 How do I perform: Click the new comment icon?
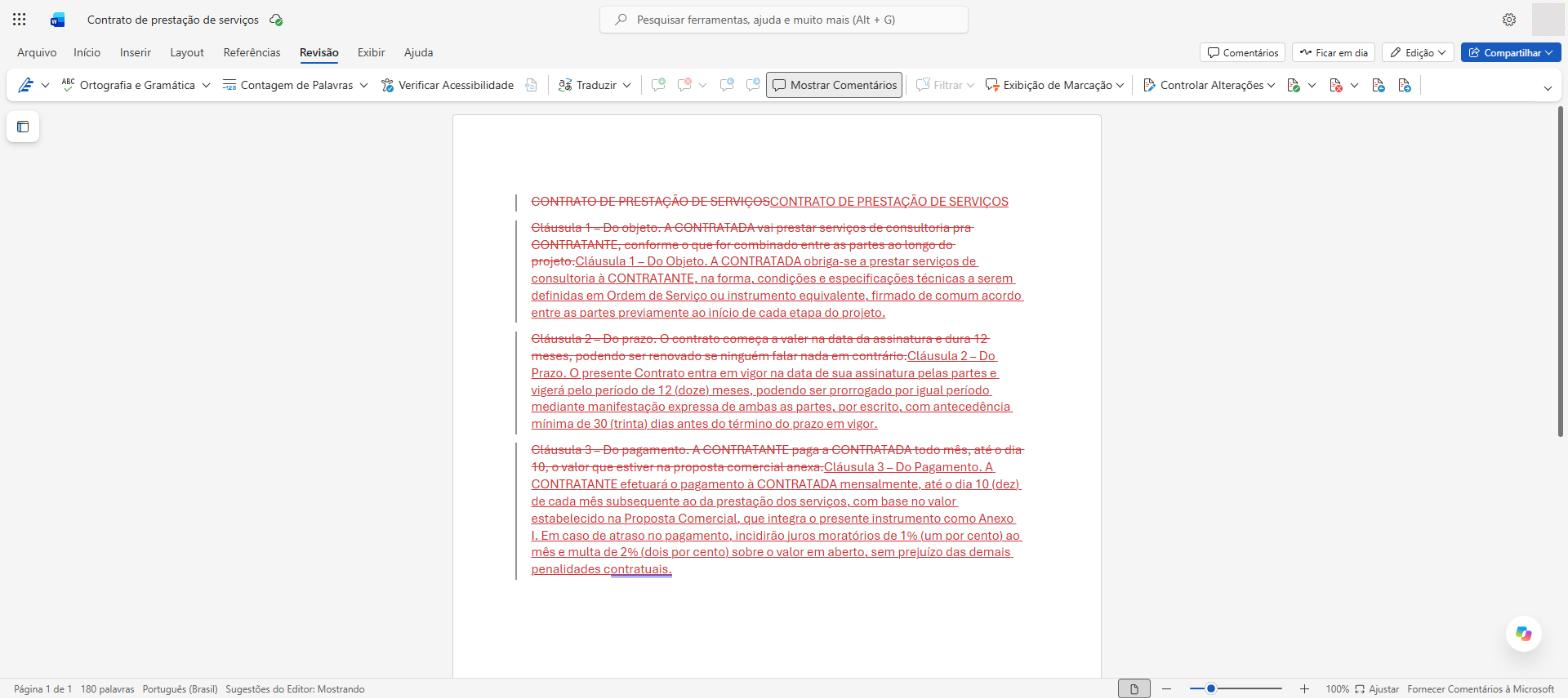click(658, 85)
